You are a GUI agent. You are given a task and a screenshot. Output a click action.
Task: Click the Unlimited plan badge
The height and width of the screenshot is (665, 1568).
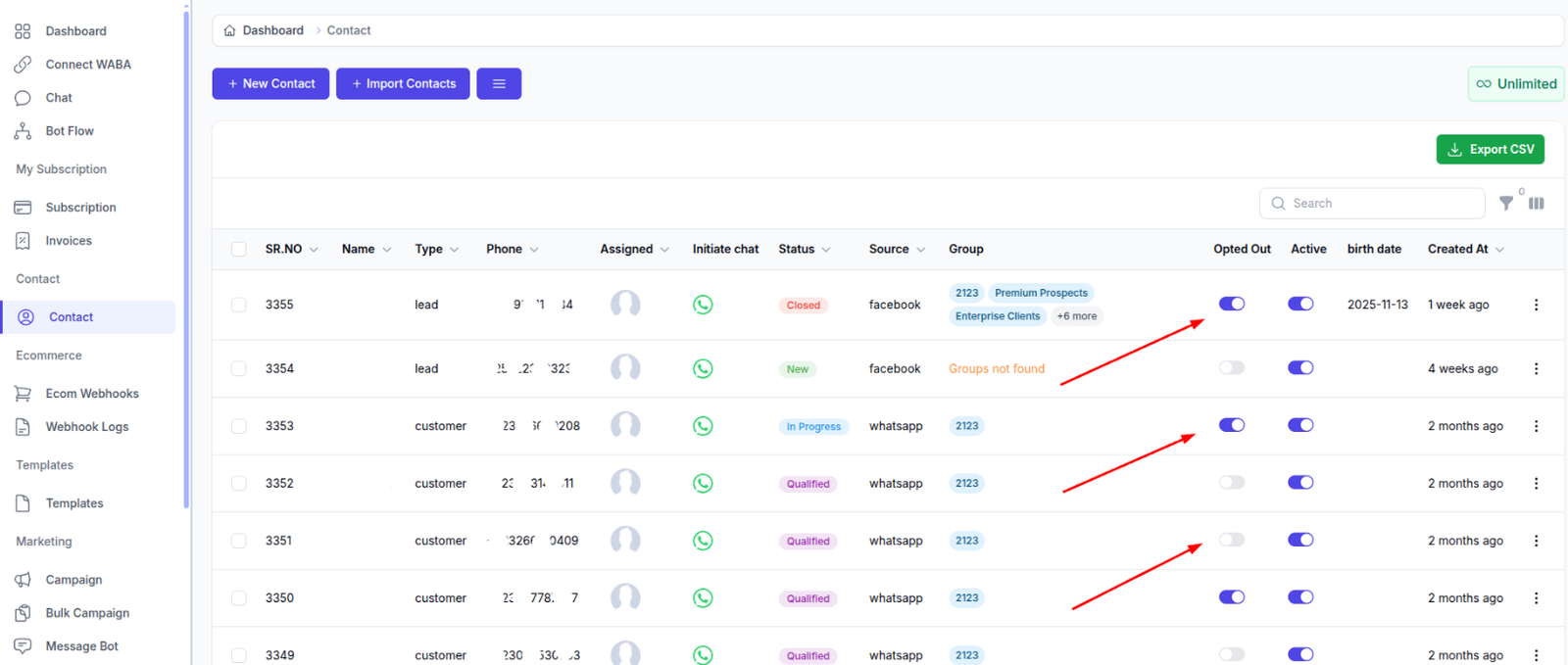[1516, 83]
